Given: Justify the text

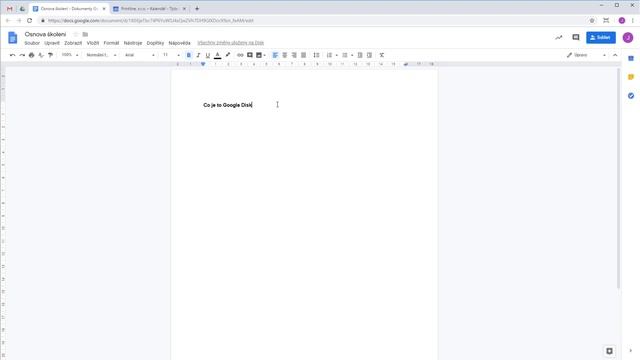Looking at the screenshot, I should tap(303, 55).
